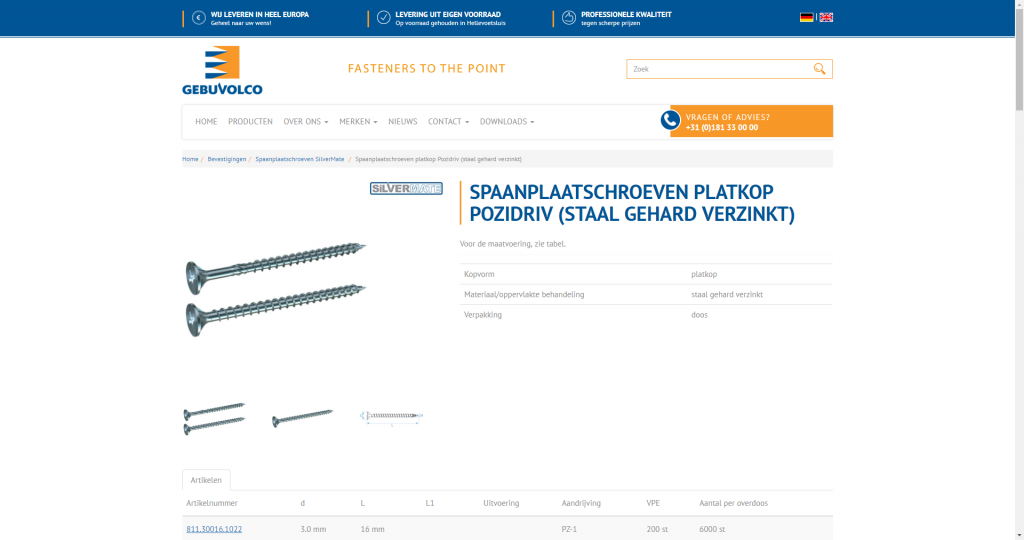The height and width of the screenshot is (540, 1024).
Task: Click the 3.0 mm cell
Action: [x=313, y=529]
